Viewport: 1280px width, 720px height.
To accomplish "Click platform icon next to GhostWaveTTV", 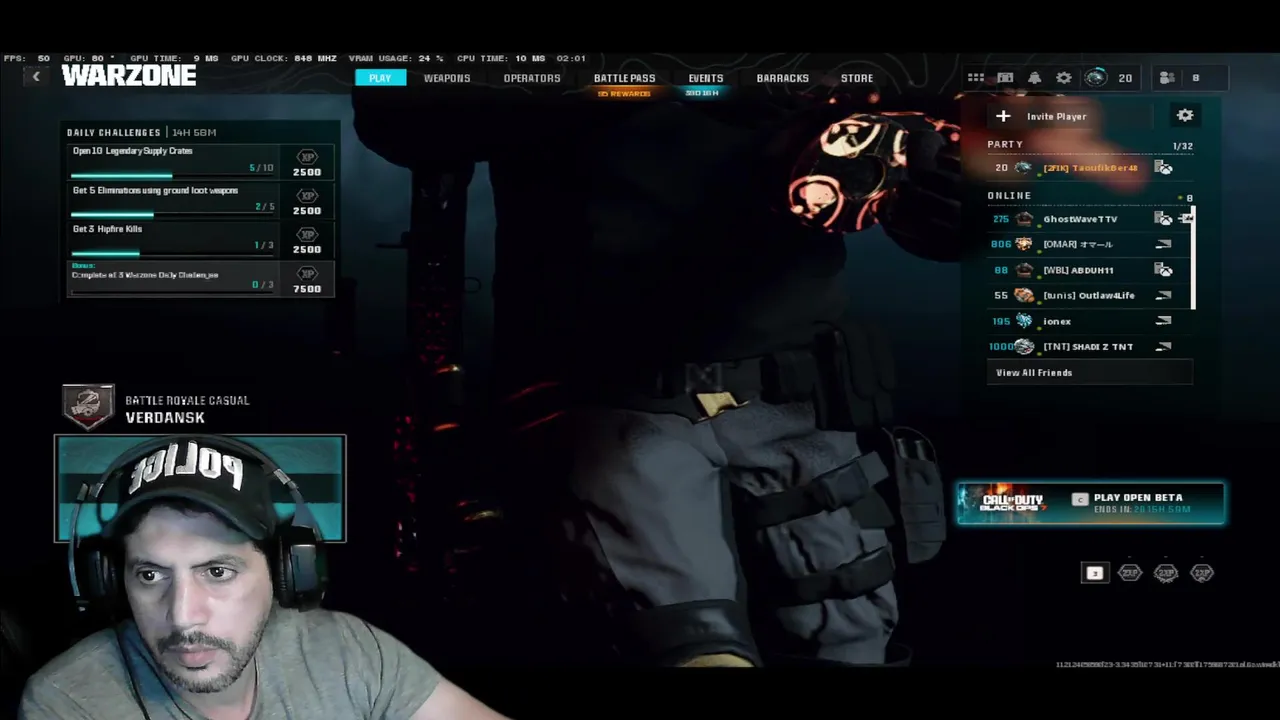I will tap(1163, 219).
